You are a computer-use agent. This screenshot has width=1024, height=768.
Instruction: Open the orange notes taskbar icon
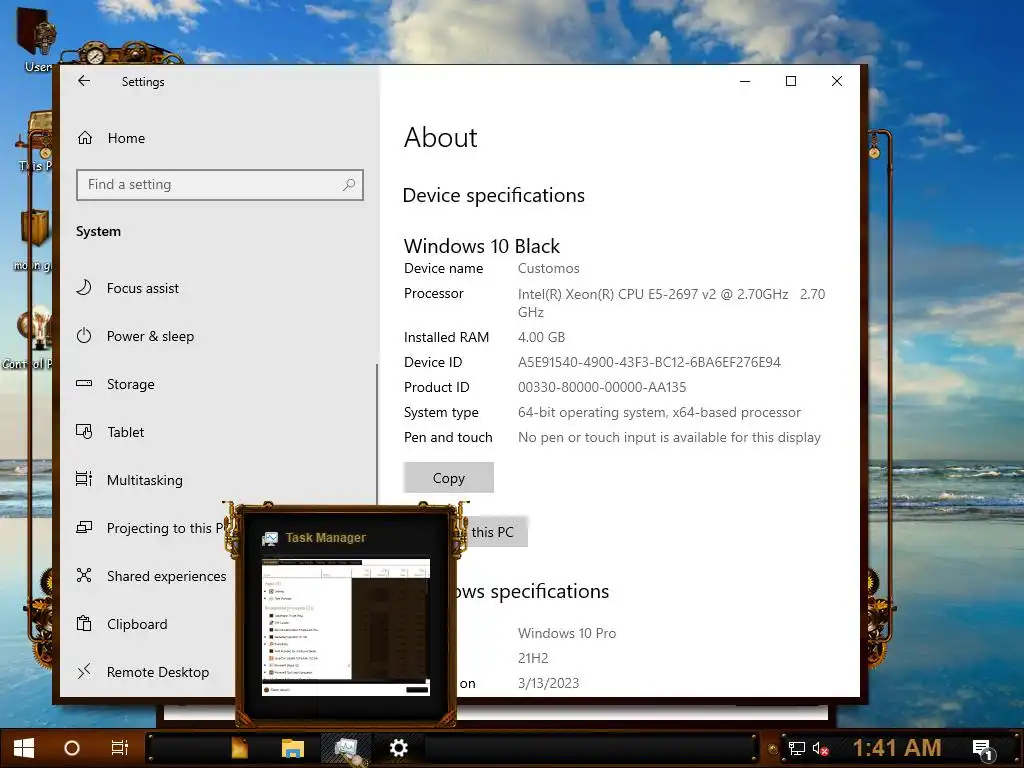(x=240, y=748)
